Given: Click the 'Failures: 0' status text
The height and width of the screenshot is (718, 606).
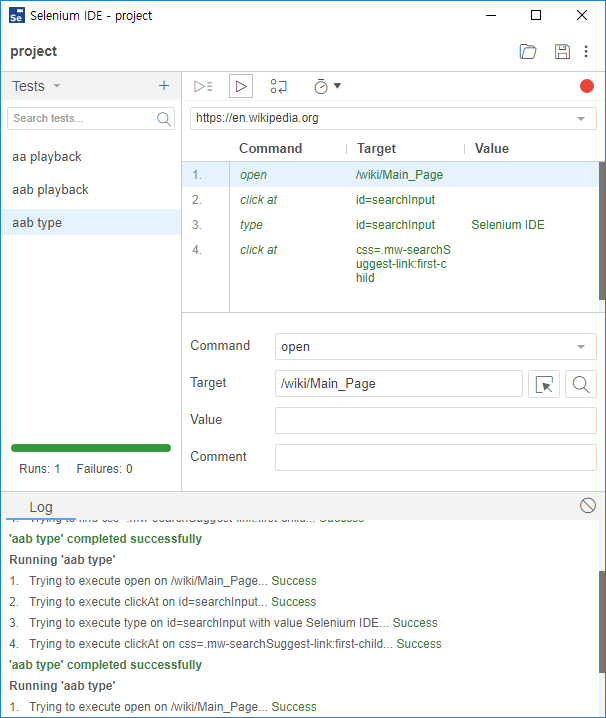Looking at the screenshot, I should pyautogui.click(x=104, y=468).
